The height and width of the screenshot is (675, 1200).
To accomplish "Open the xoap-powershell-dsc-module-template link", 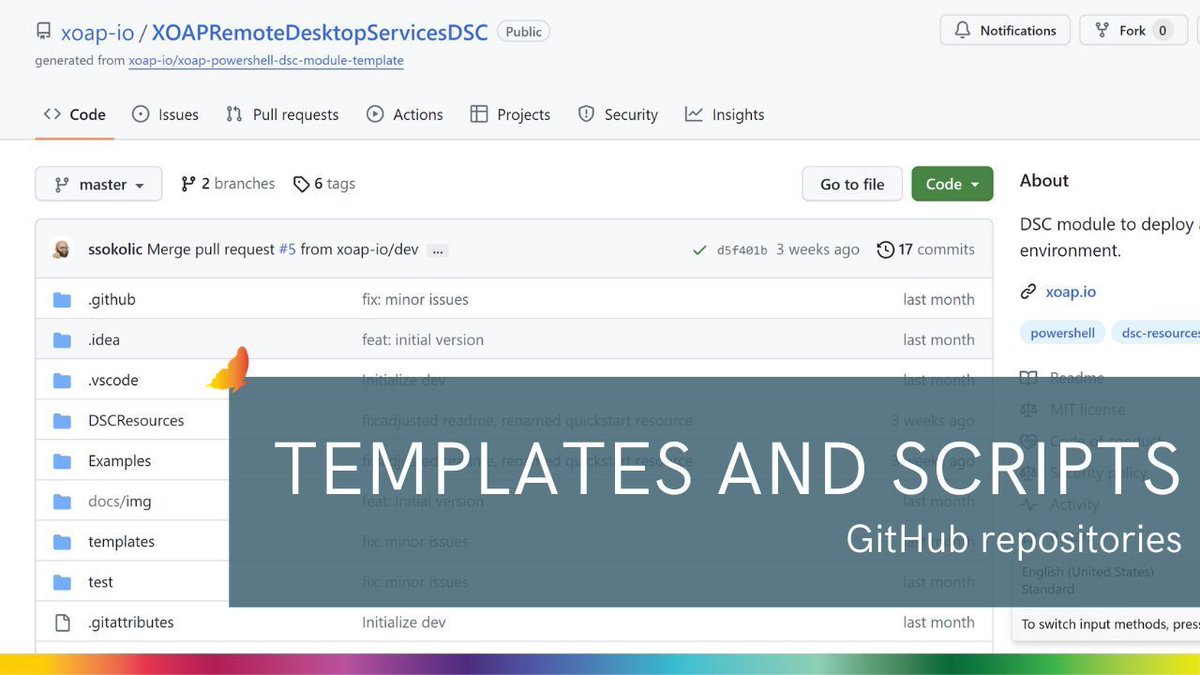I will [266, 60].
